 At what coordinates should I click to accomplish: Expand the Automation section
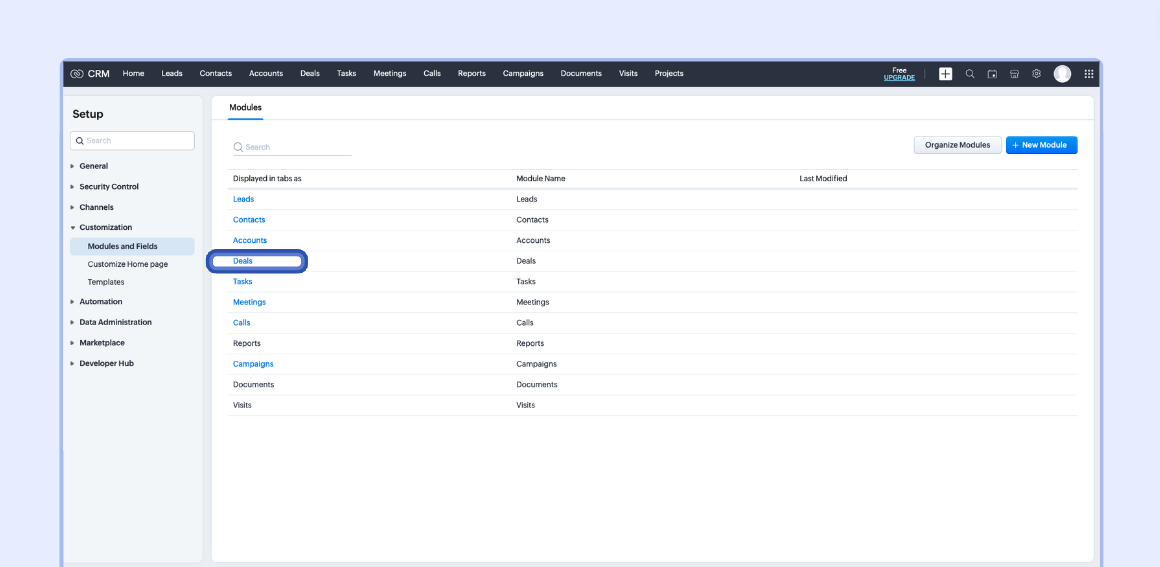[100, 302]
